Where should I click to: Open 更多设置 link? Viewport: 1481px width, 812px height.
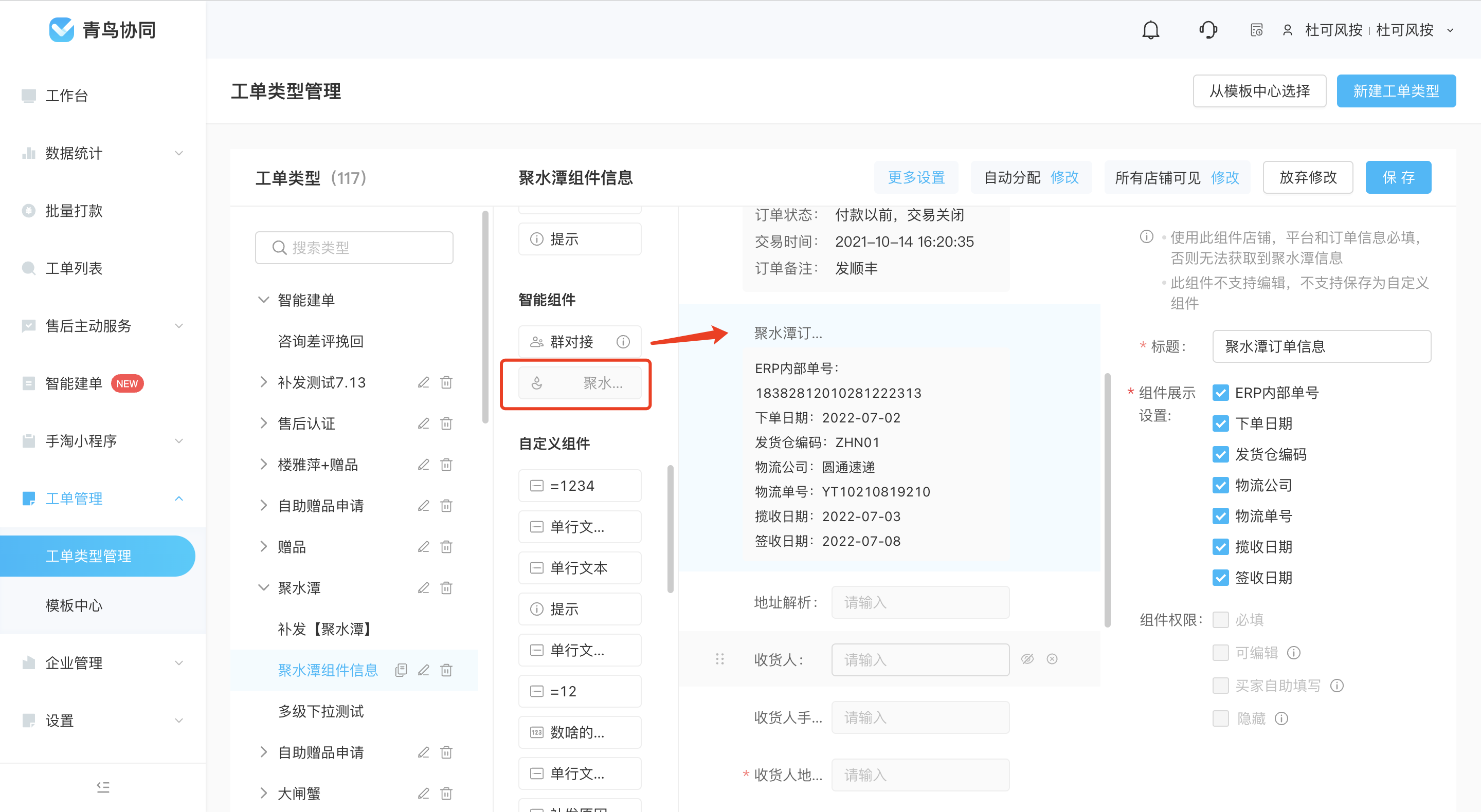[916, 178]
